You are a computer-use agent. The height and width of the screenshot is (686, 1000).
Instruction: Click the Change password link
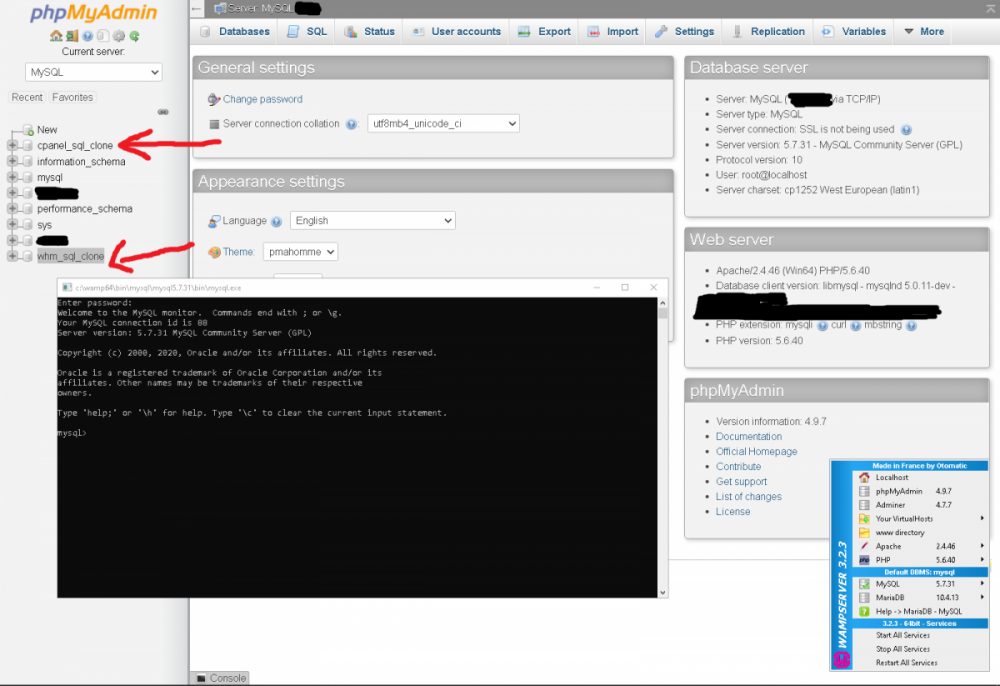[262, 99]
